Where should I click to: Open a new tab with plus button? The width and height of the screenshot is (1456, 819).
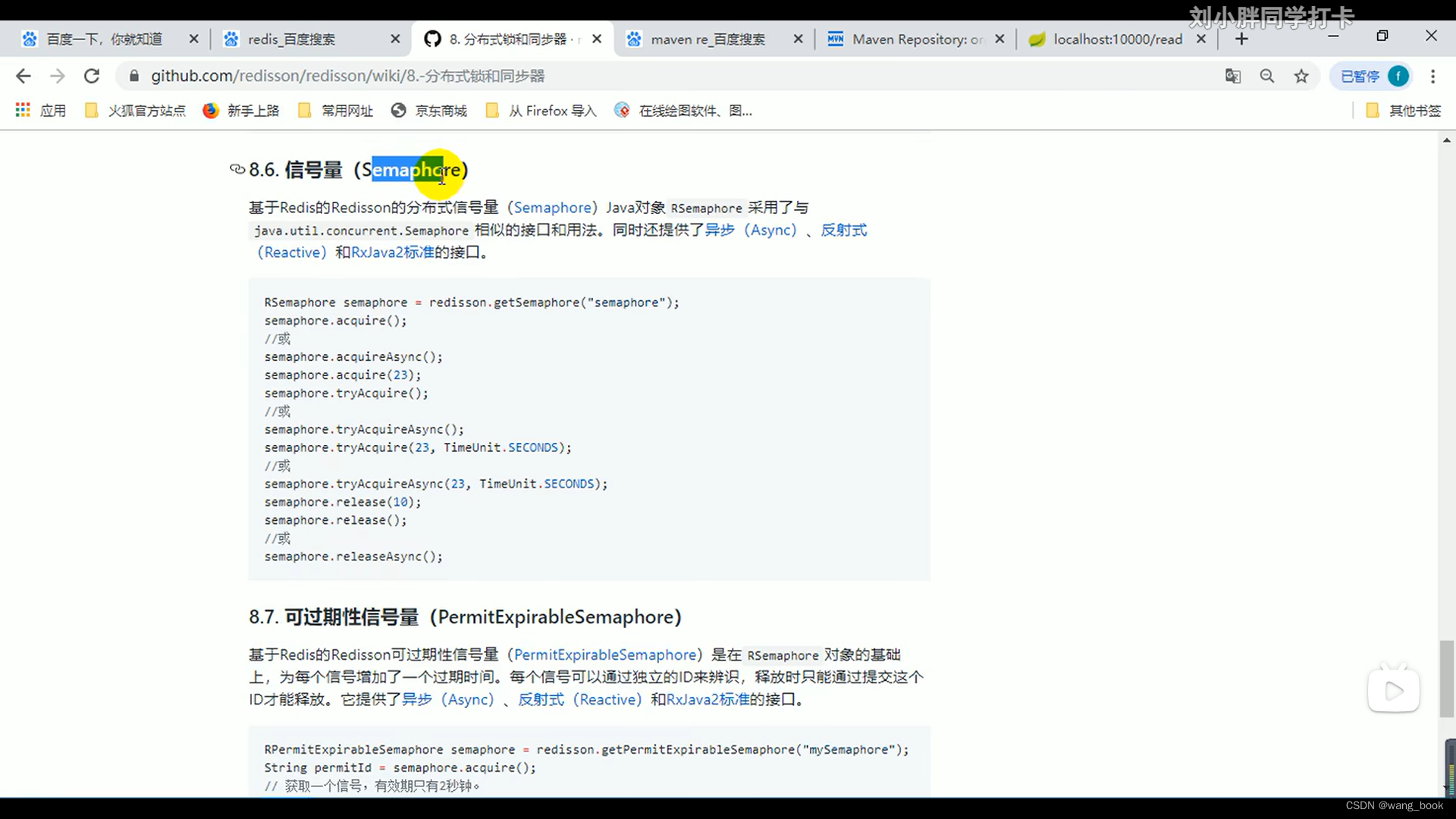[1241, 39]
